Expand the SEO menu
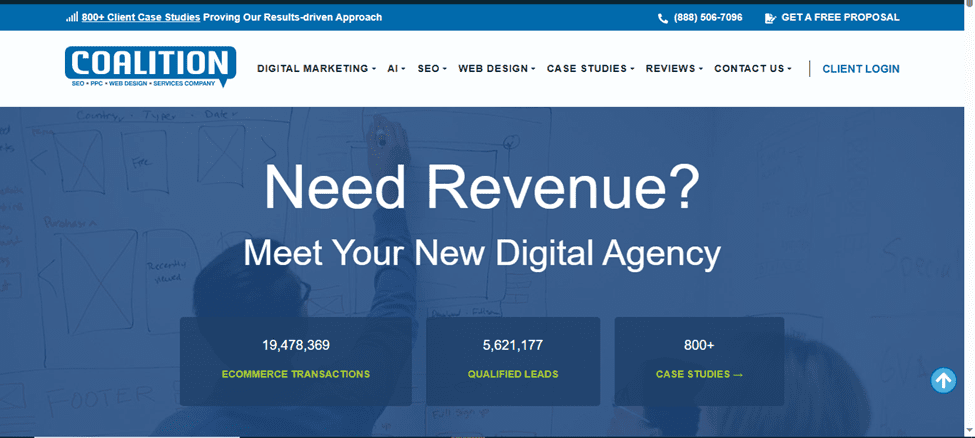975x438 pixels. (432, 69)
